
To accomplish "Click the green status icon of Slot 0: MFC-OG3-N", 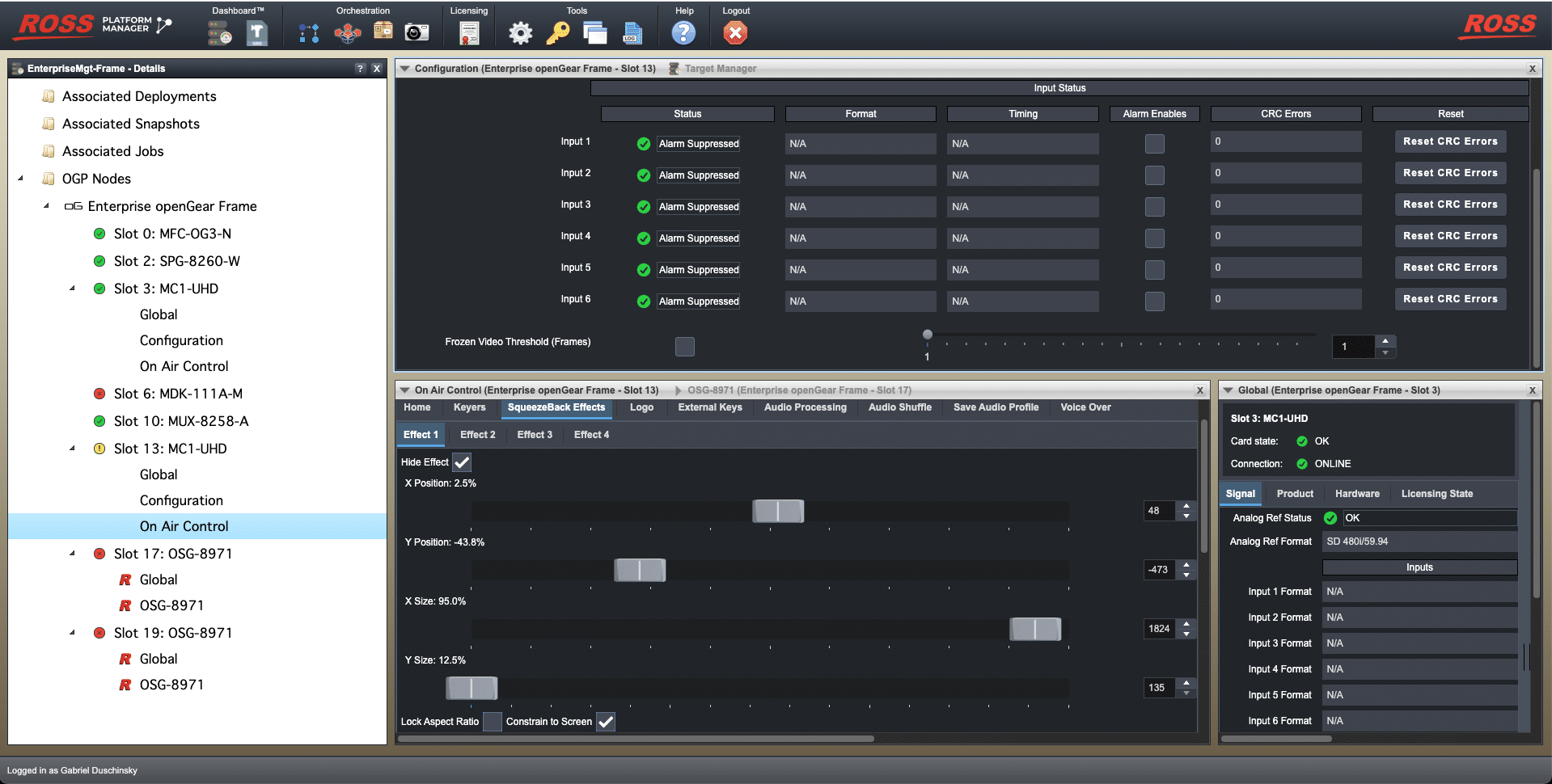I will (x=99, y=234).
